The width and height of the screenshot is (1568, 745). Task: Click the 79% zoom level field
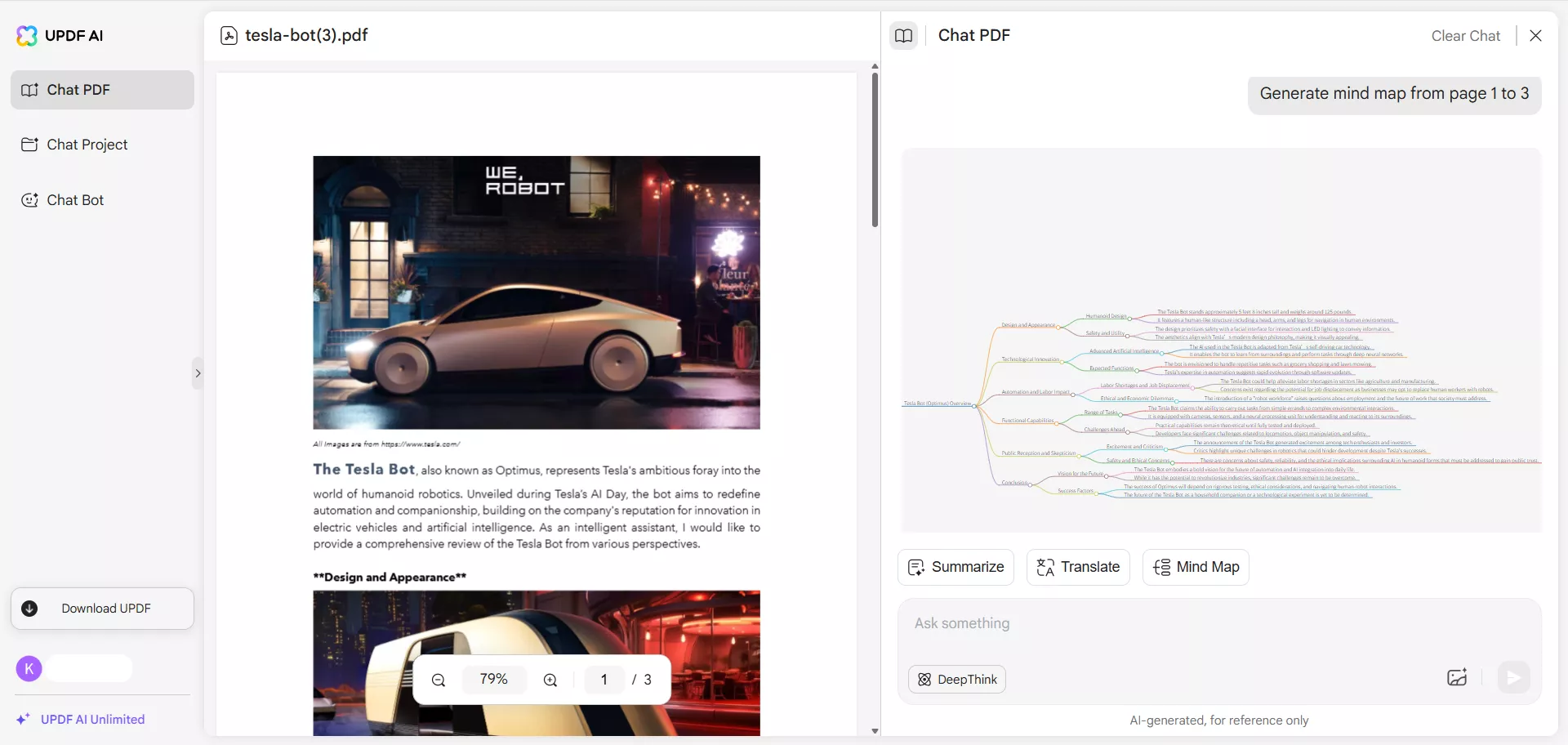[494, 680]
